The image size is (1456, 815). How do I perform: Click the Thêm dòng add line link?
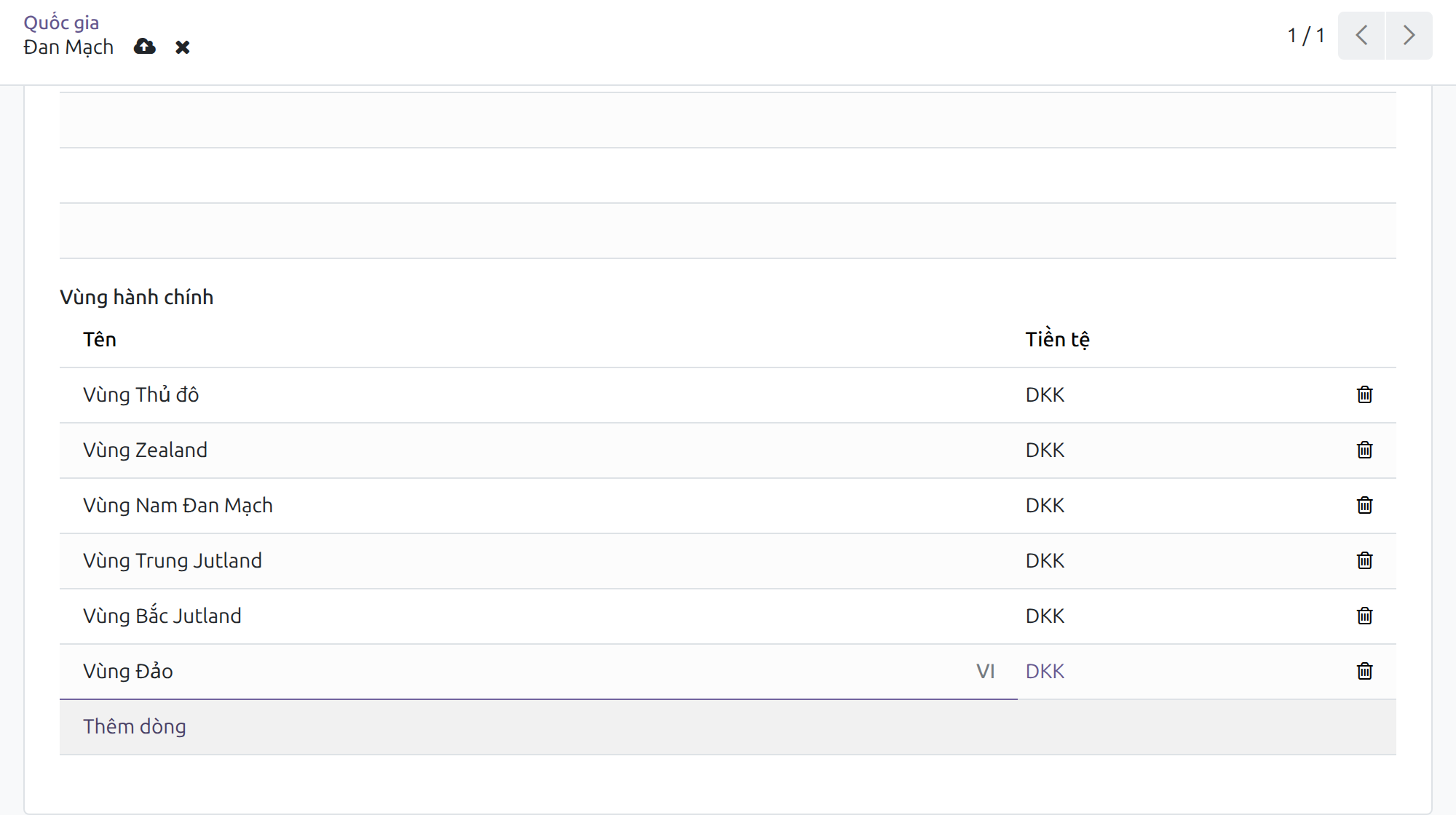click(x=135, y=726)
